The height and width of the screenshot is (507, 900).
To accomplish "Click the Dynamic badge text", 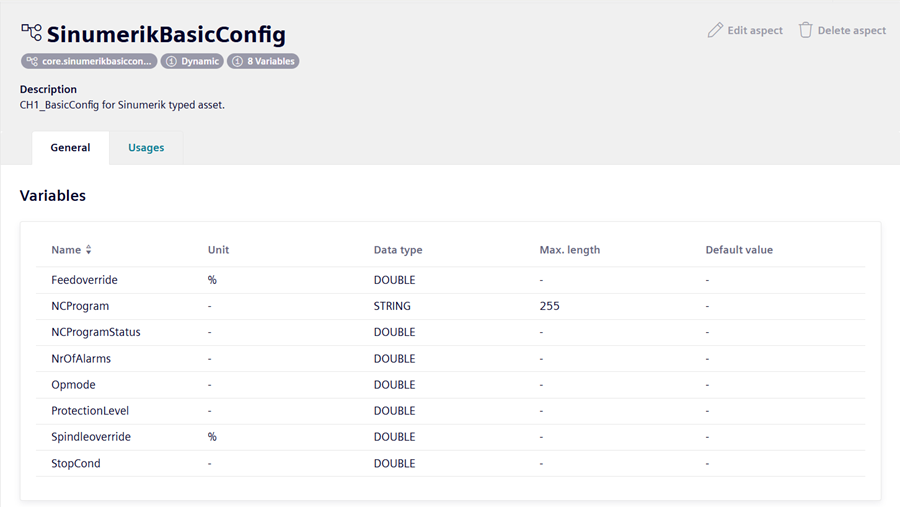I will [200, 61].
